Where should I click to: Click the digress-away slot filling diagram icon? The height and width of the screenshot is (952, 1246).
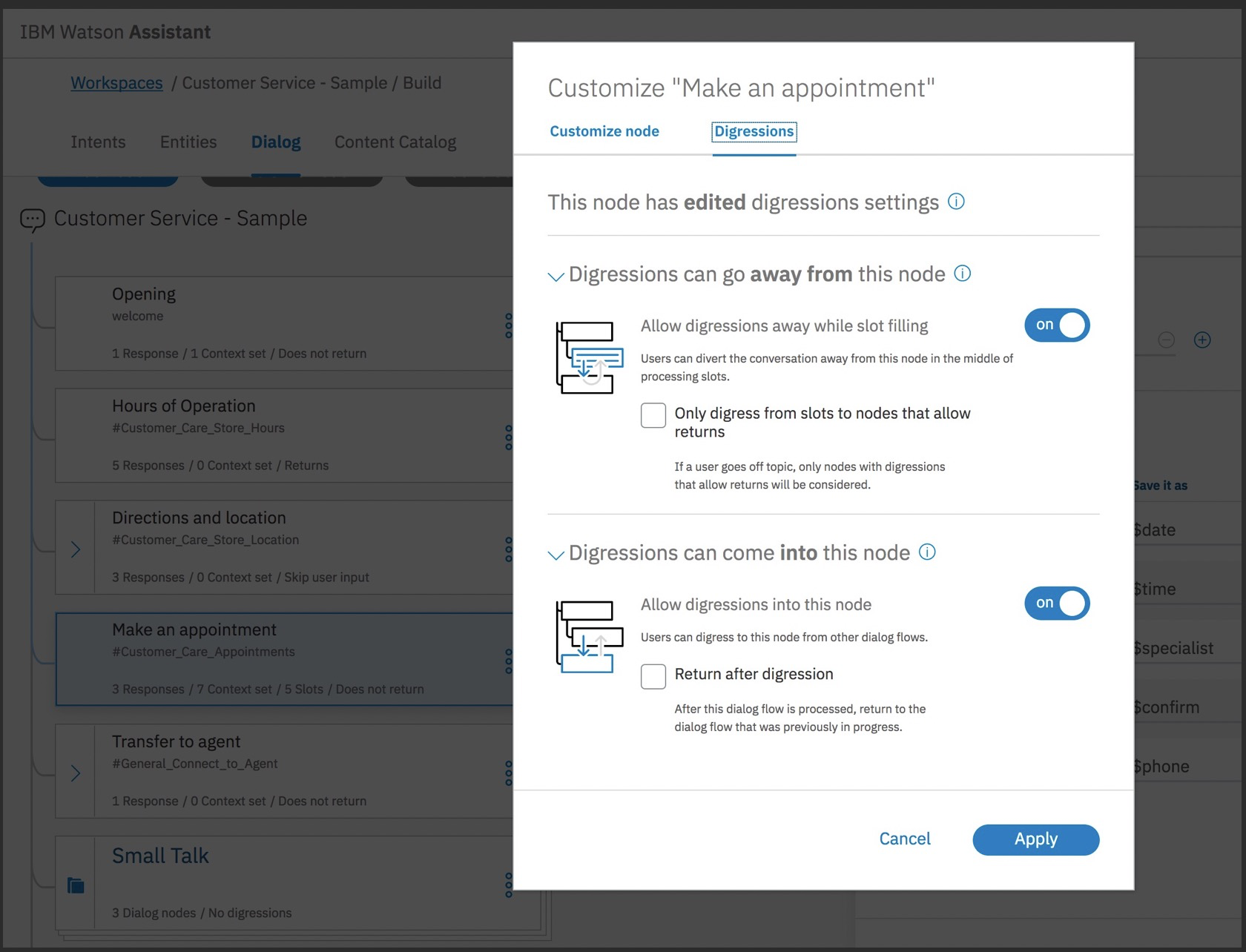(x=590, y=357)
